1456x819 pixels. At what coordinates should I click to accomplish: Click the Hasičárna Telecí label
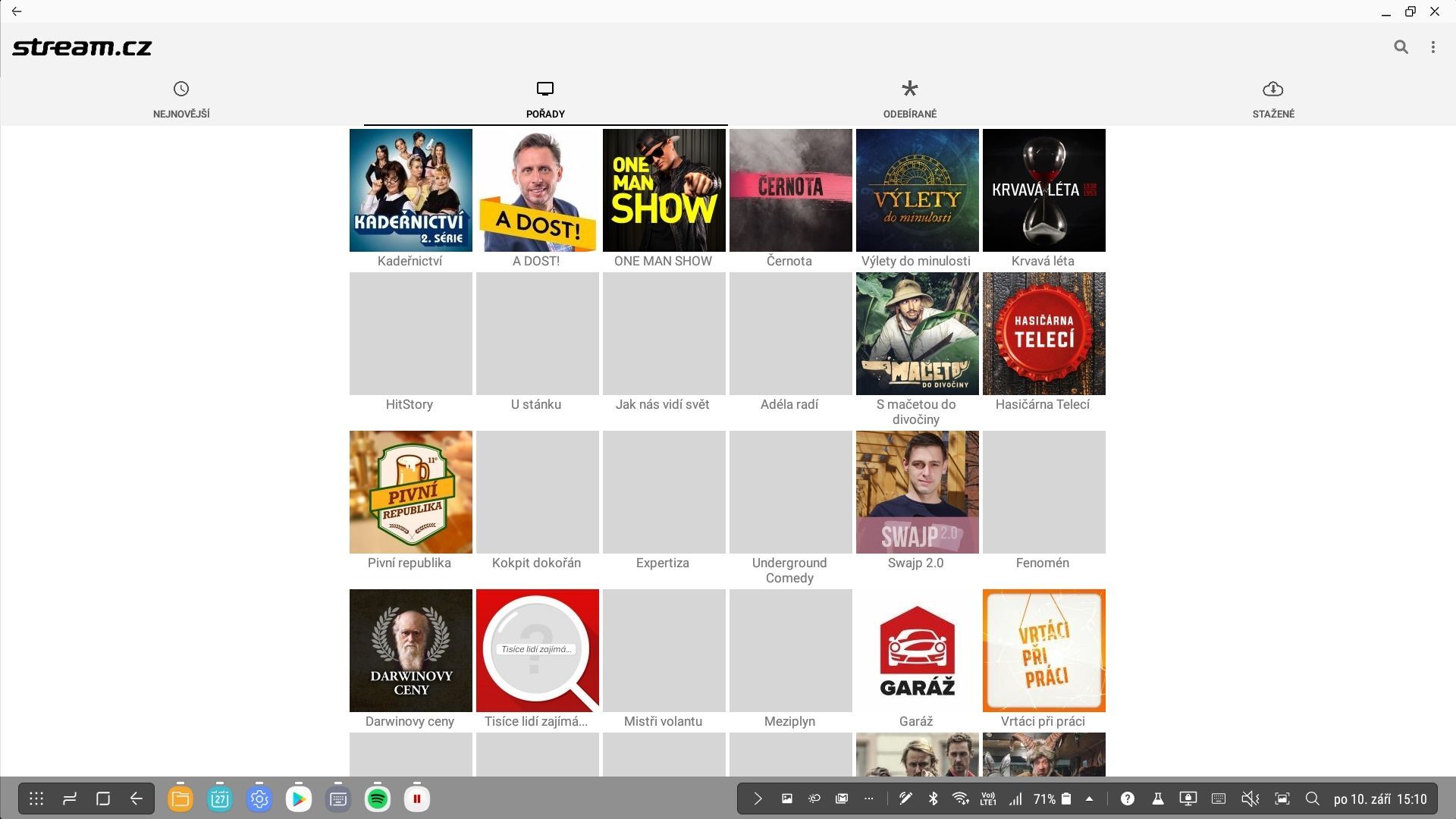(x=1042, y=404)
